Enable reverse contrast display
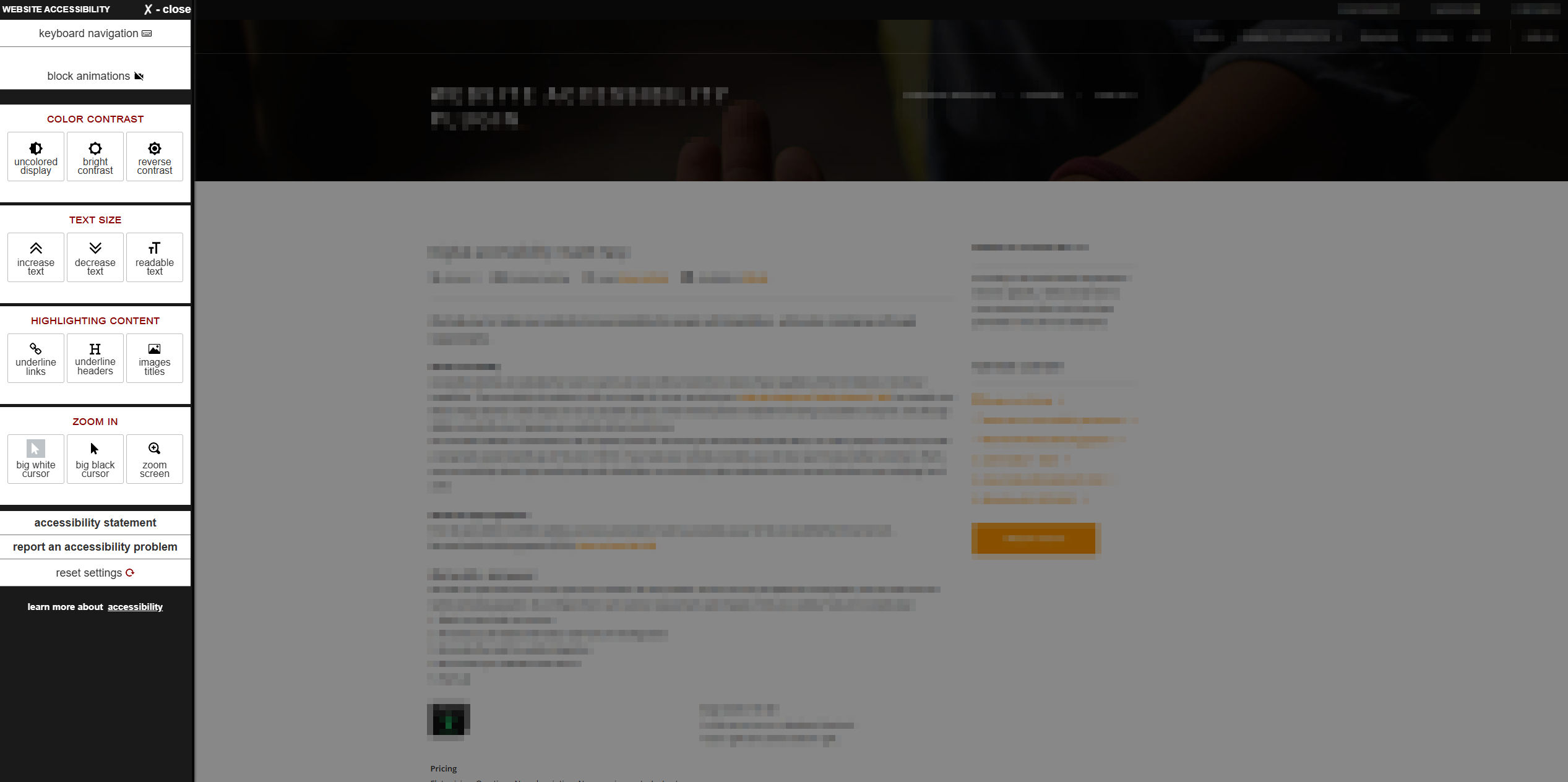Viewport: 1568px width, 782px height. (x=153, y=157)
